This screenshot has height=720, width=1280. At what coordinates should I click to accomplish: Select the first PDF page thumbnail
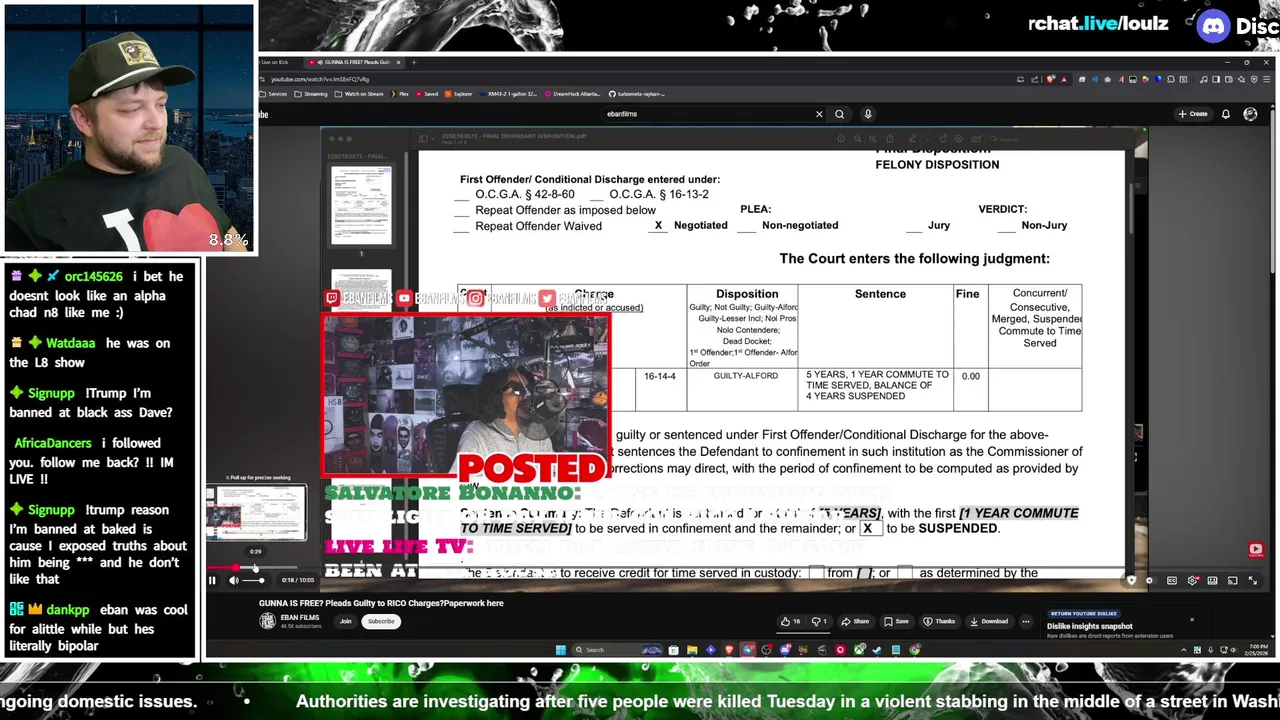361,206
